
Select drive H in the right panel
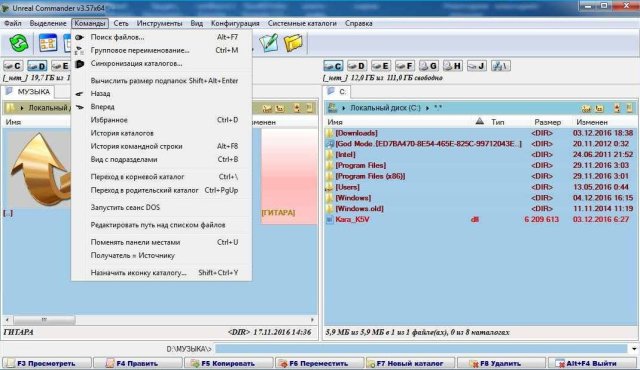pyautogui.click(x=453, y=66)
